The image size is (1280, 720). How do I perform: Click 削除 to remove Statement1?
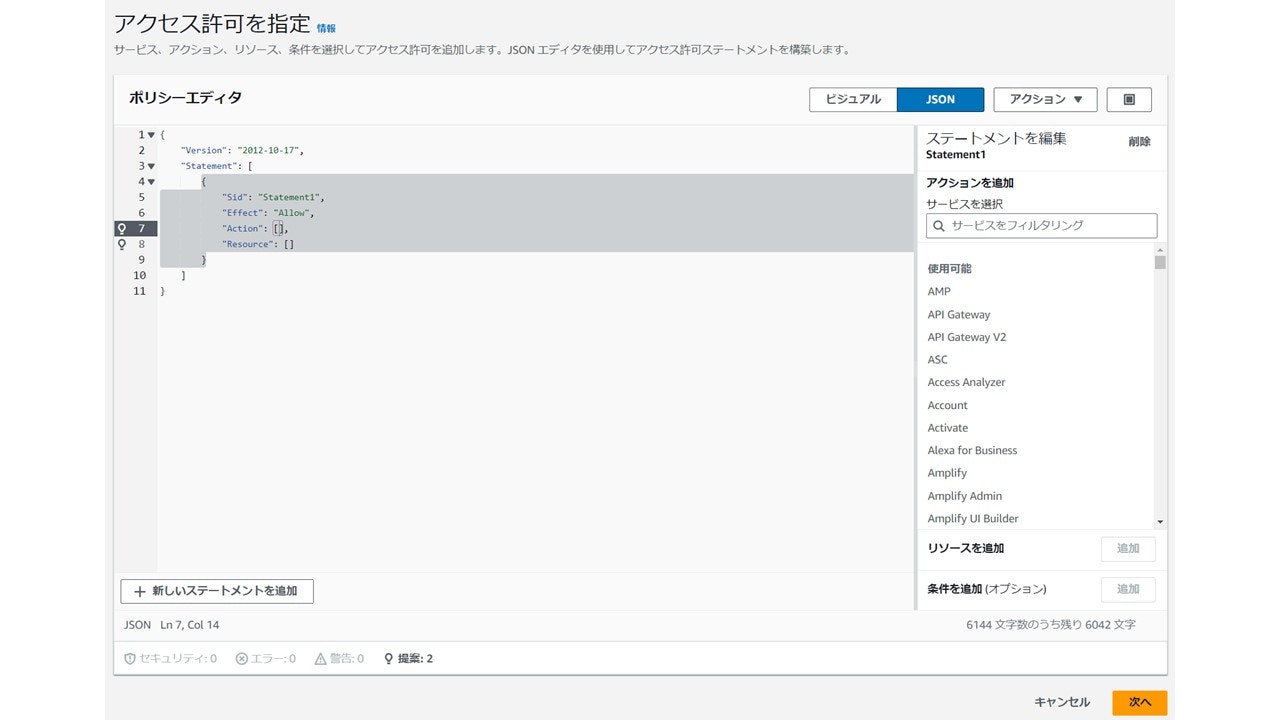click(x=1139, y=142)
